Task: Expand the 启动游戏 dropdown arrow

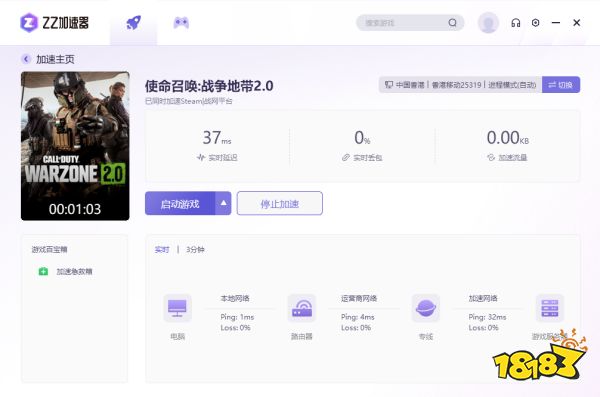Action: [223, 203]
